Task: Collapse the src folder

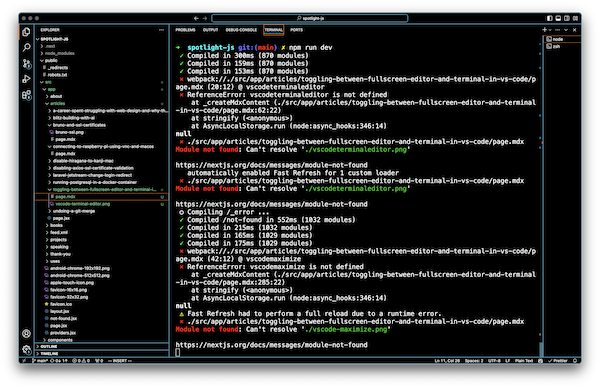Action: 101,82
